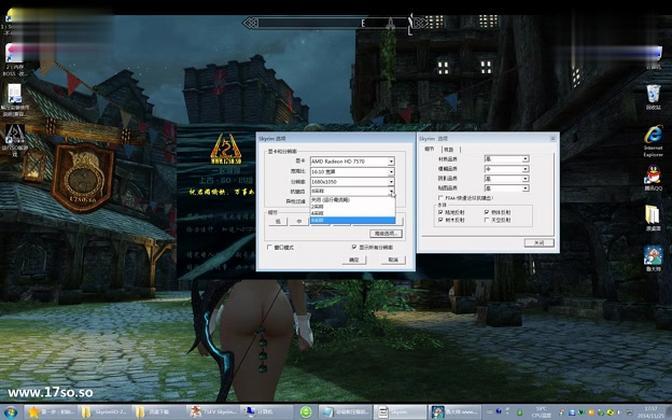
Task: Select the 4 samples antialiasing option
Action: pos(352,213)
